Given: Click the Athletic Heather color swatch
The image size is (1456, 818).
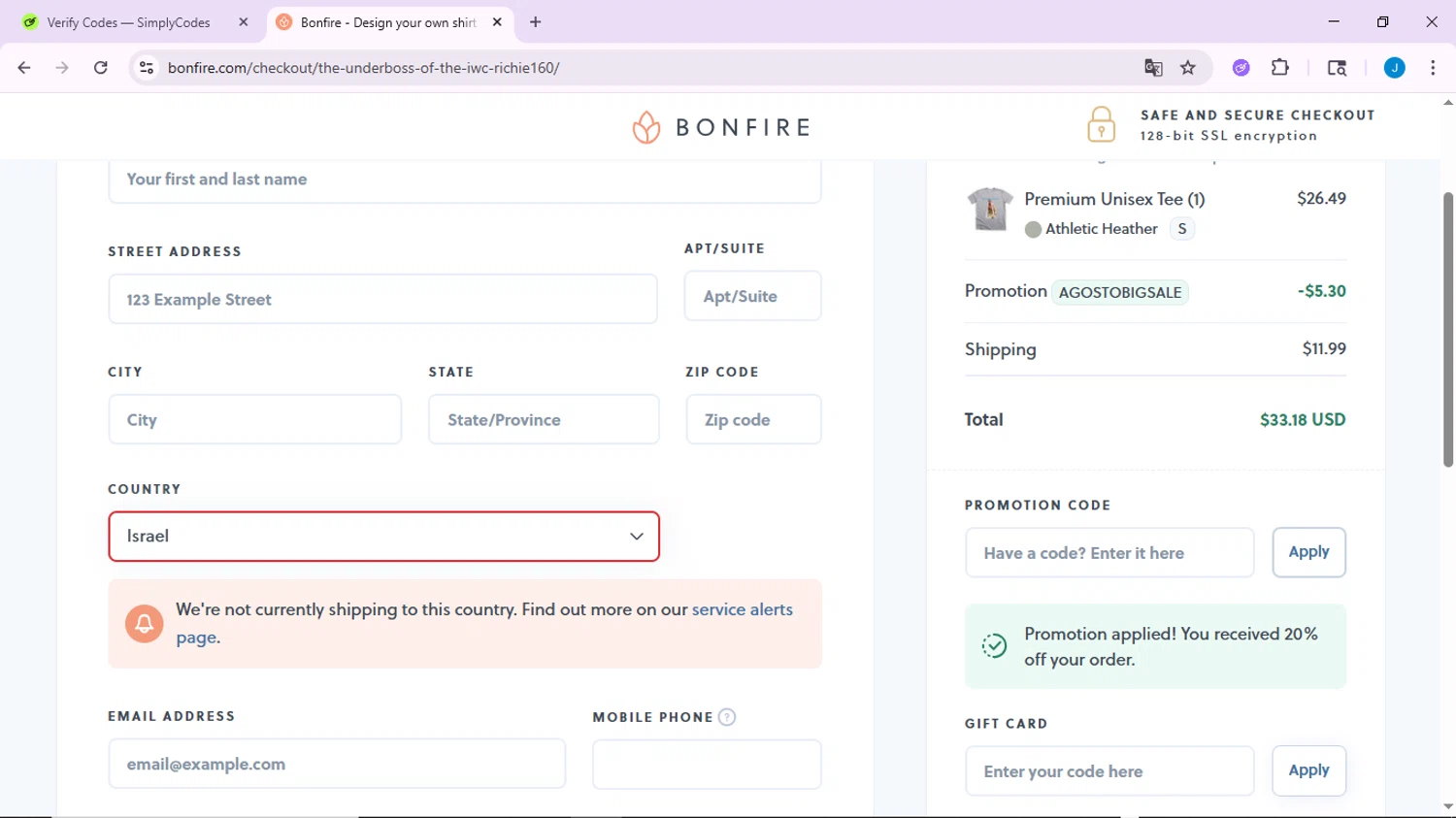Looking at the screenshot, I should 1033,229.
